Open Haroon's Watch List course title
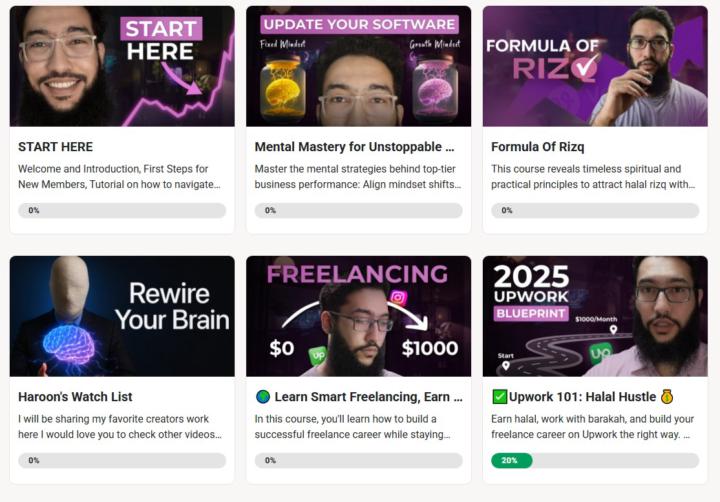The height and width of the screenshot is (502, 720). click(x=75, y=397)
